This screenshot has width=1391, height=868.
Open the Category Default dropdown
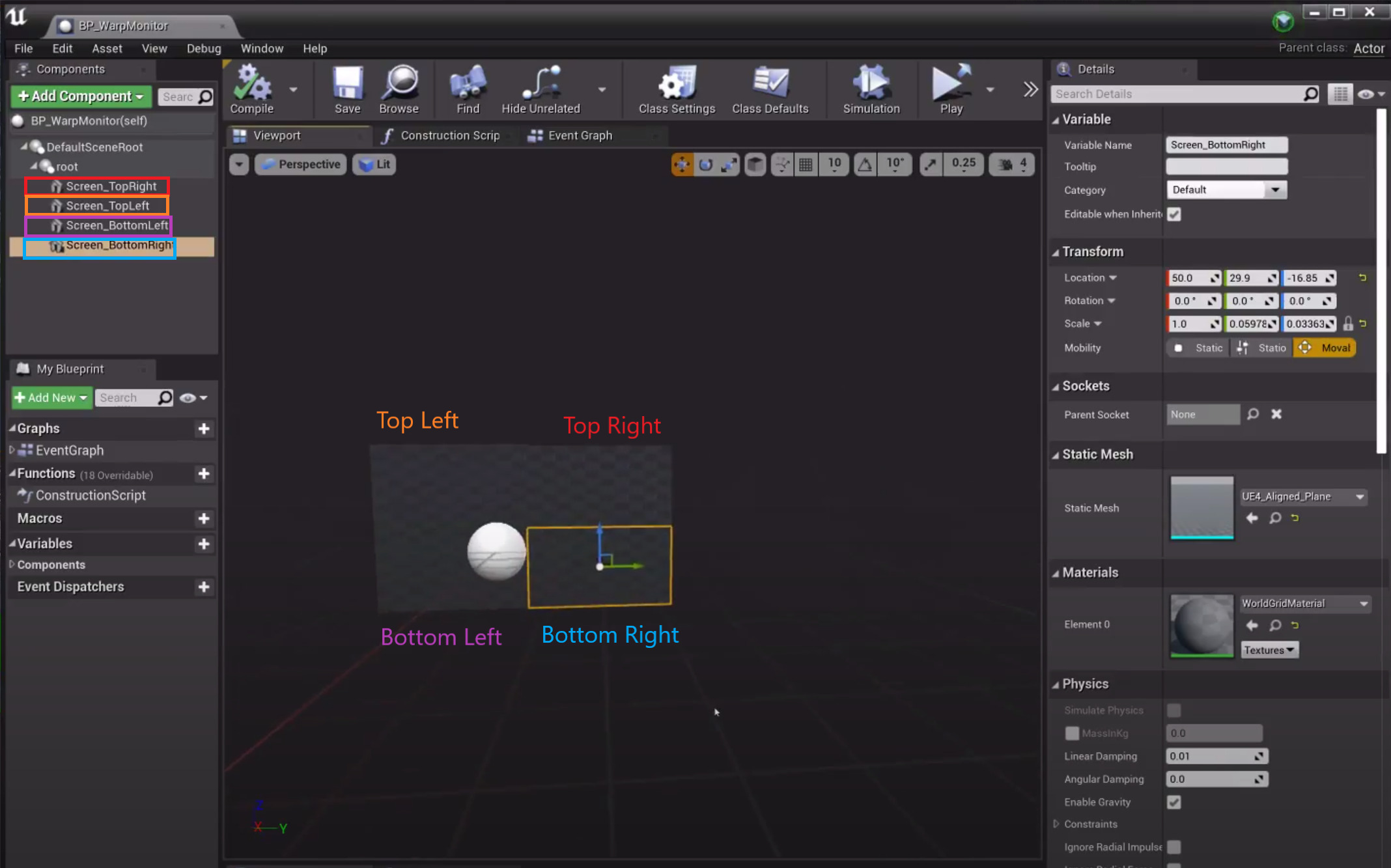coord(1226,190)
